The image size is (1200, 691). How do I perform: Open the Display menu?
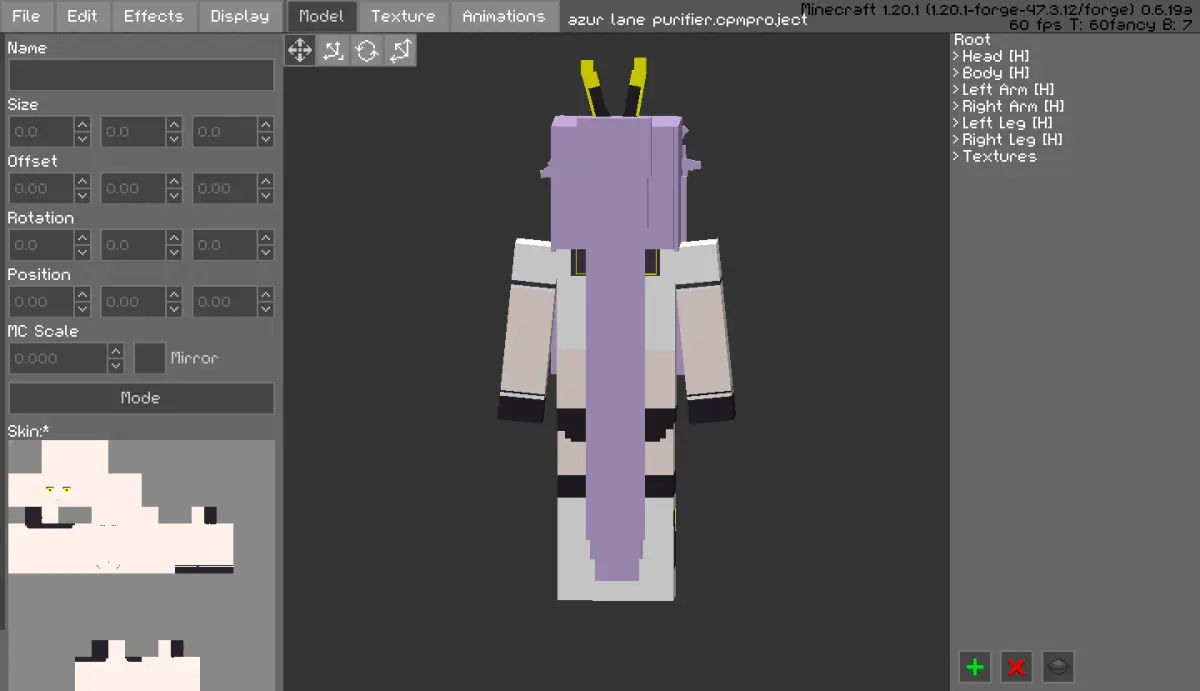coord(240,16)
